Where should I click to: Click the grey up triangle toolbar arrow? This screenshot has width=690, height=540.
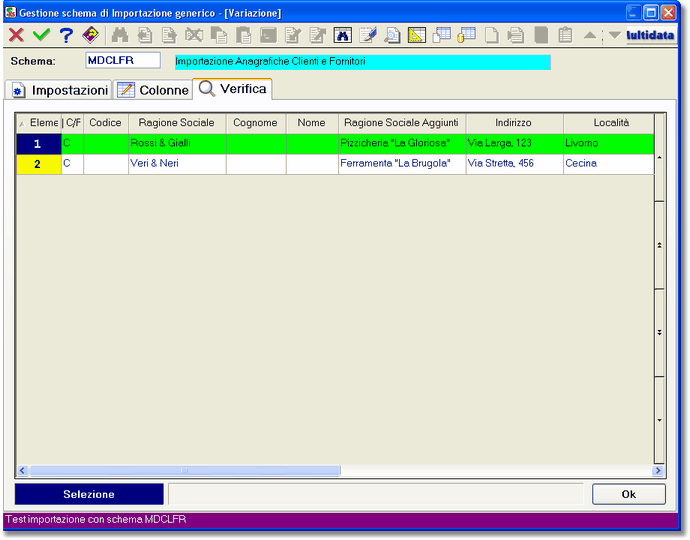click(x=590, y=35)
